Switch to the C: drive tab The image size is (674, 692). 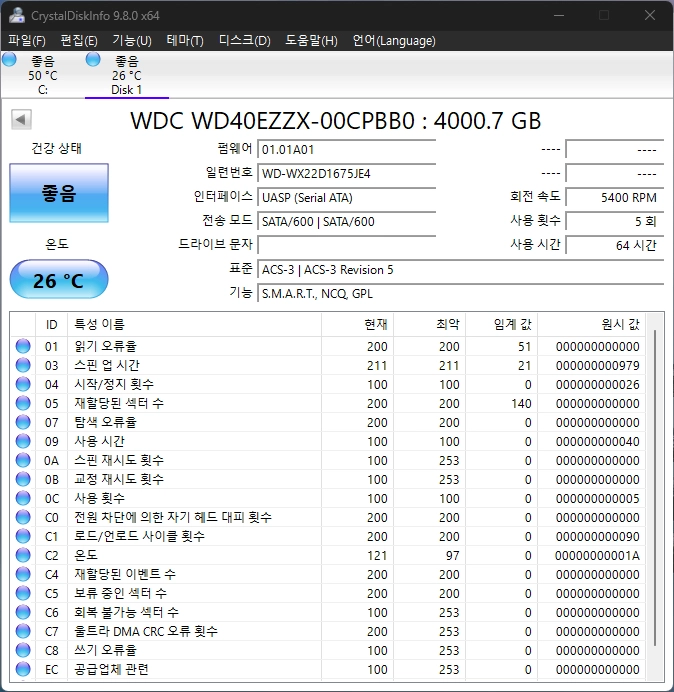coord(43,75)
